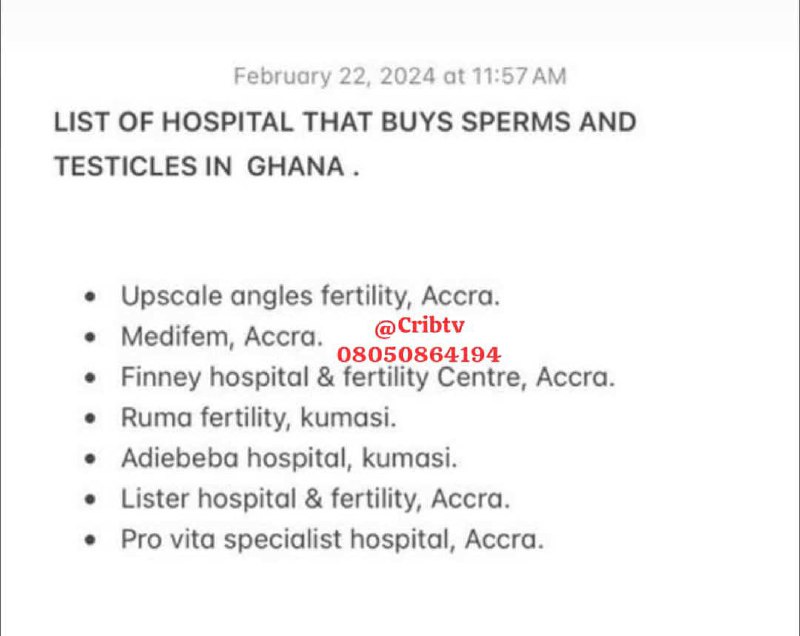Click the bullet beside Lister hospital

click(90, 499)
